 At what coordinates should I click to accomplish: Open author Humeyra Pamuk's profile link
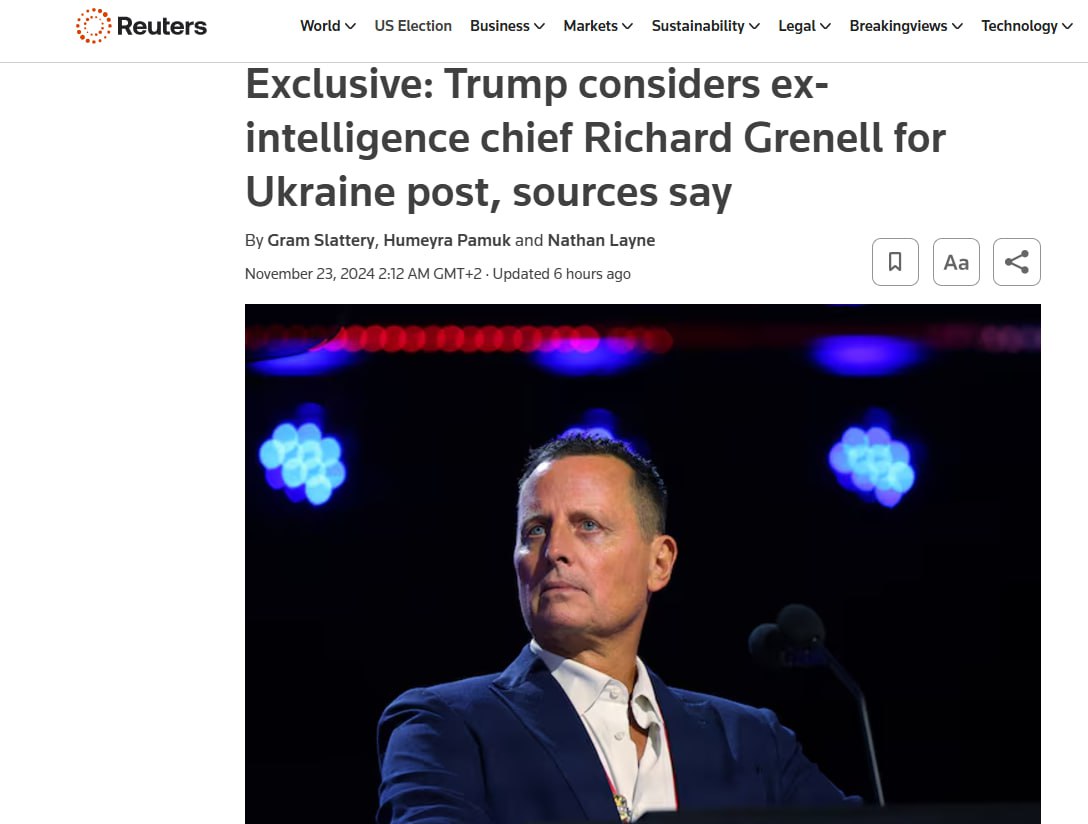click(x=447, y=240)
